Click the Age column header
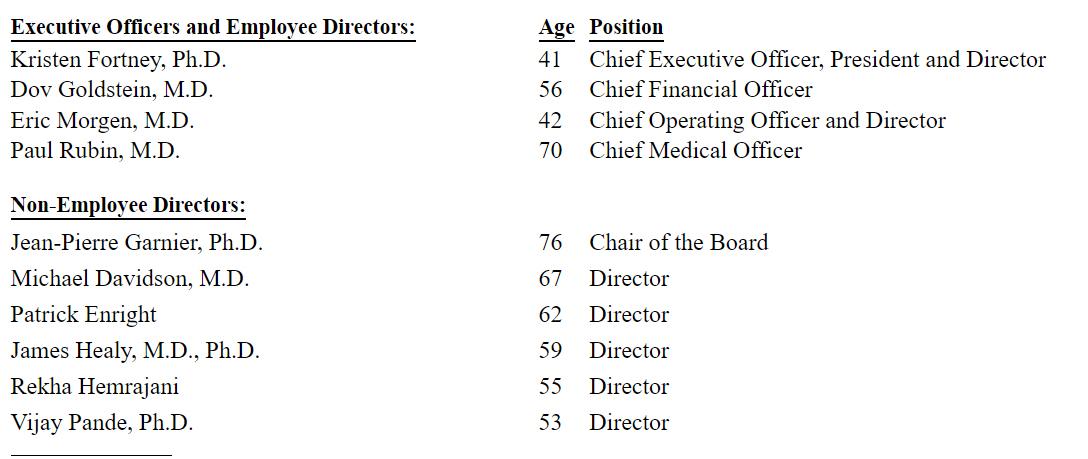 (x=556, y=28)
